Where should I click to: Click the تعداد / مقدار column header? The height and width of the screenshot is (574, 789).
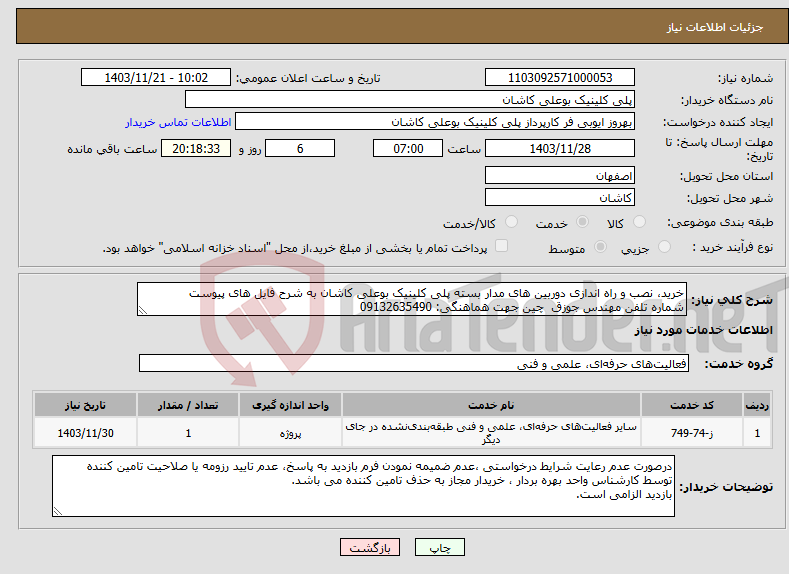point(188,405)
